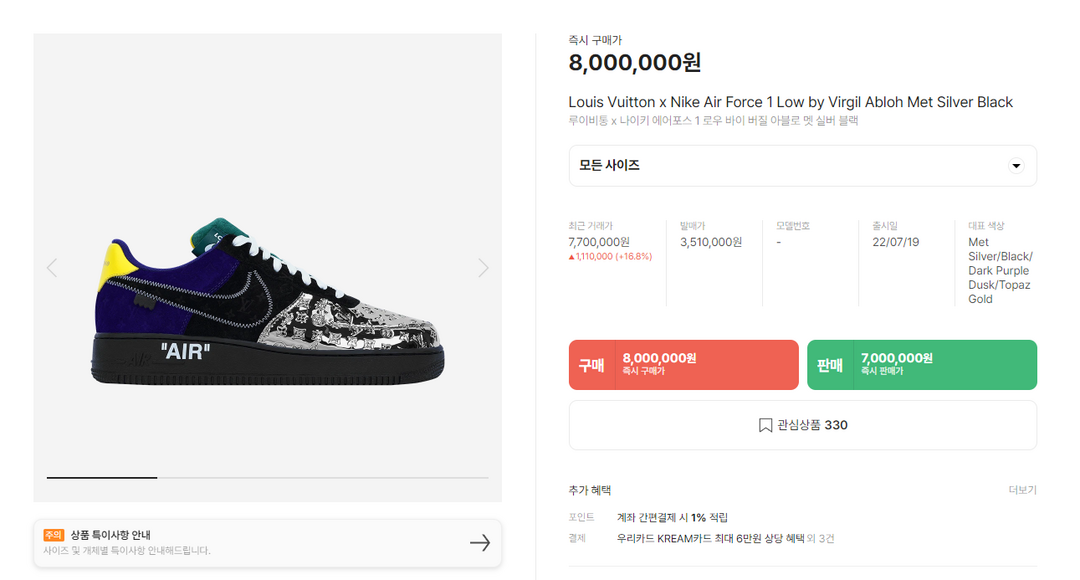Click the bookmark icon beside 관심상품
1080x580 pixels.
(765, 425)
